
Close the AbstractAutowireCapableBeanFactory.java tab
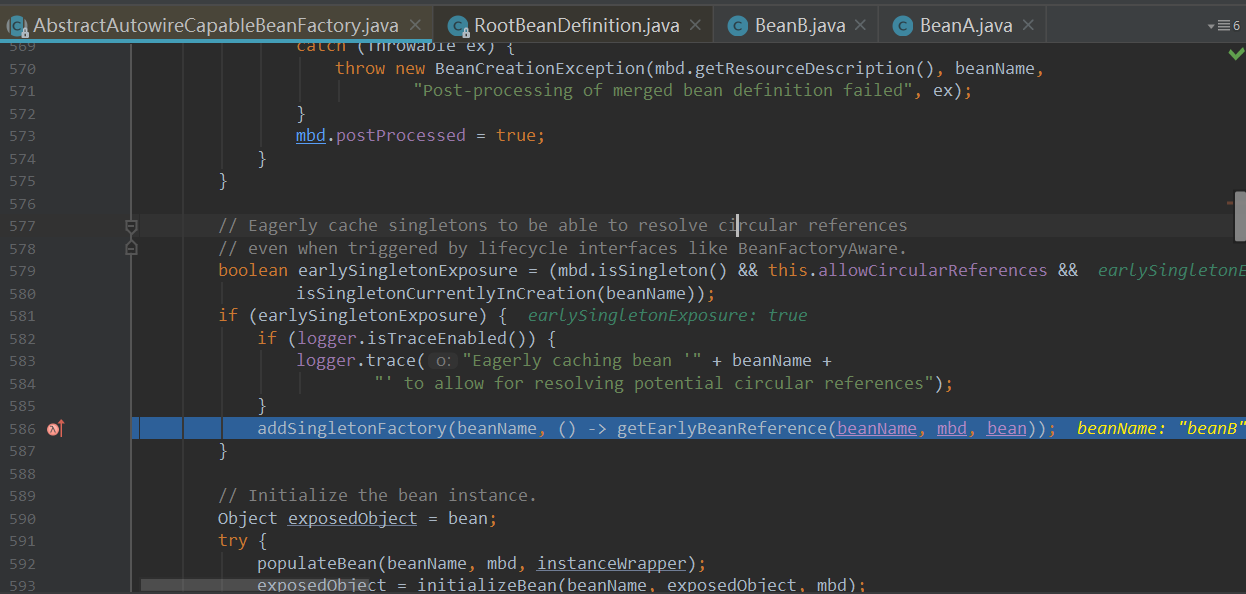tap(415, 25)
